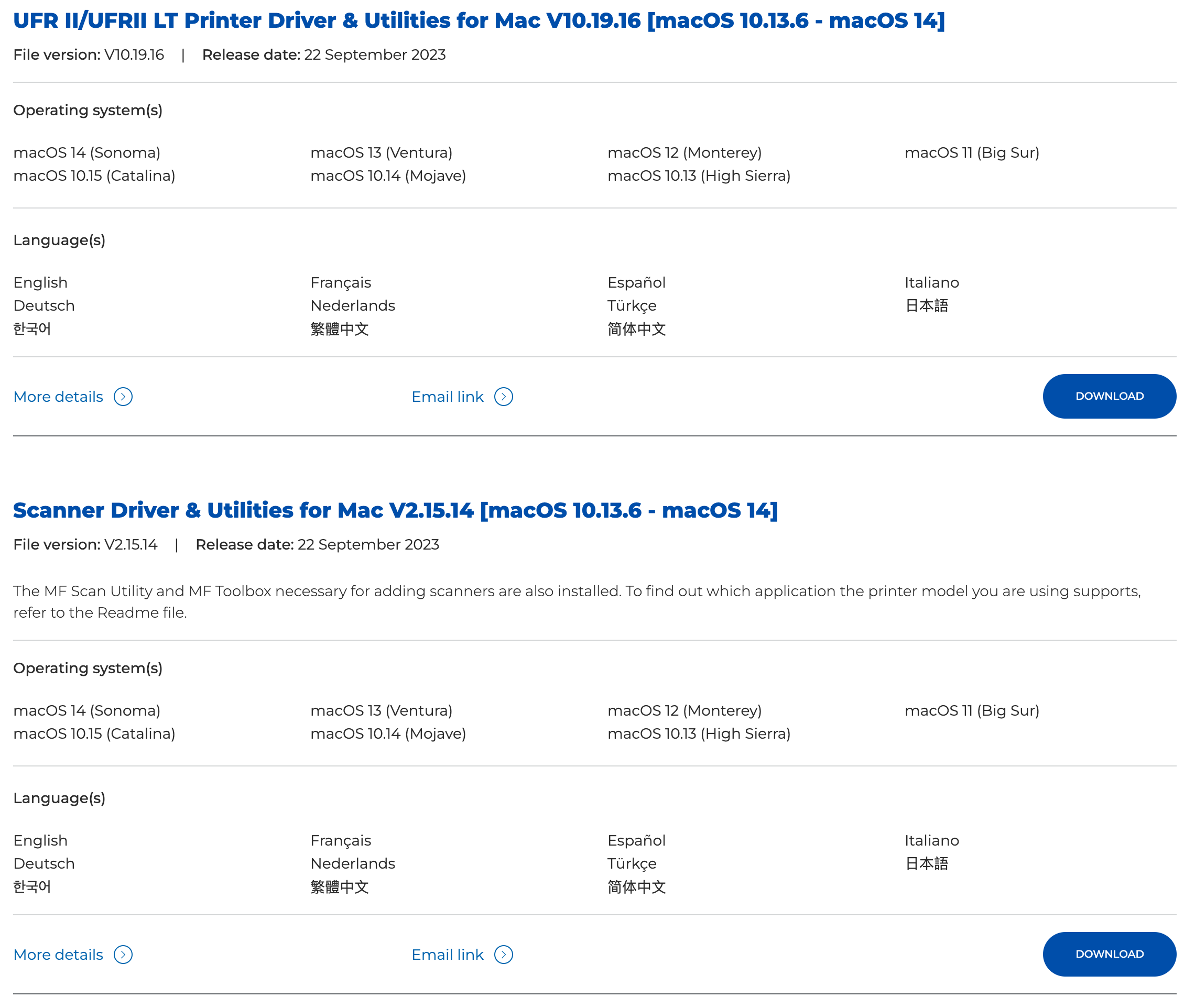The width and height of the screenshot is (1195, 1008).
Task: Click the circled arrow beside Email link for Scanner Driver
Action: 503,954
